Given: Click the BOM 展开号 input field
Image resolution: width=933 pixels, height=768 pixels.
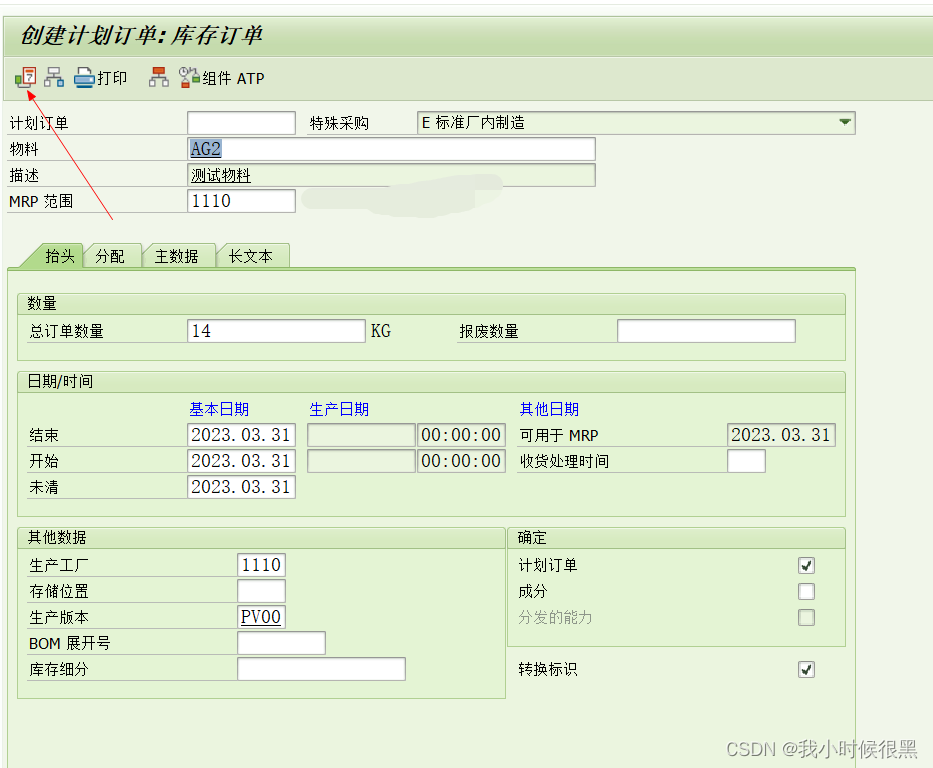Looking at the screenshot, I should point(280,643).
